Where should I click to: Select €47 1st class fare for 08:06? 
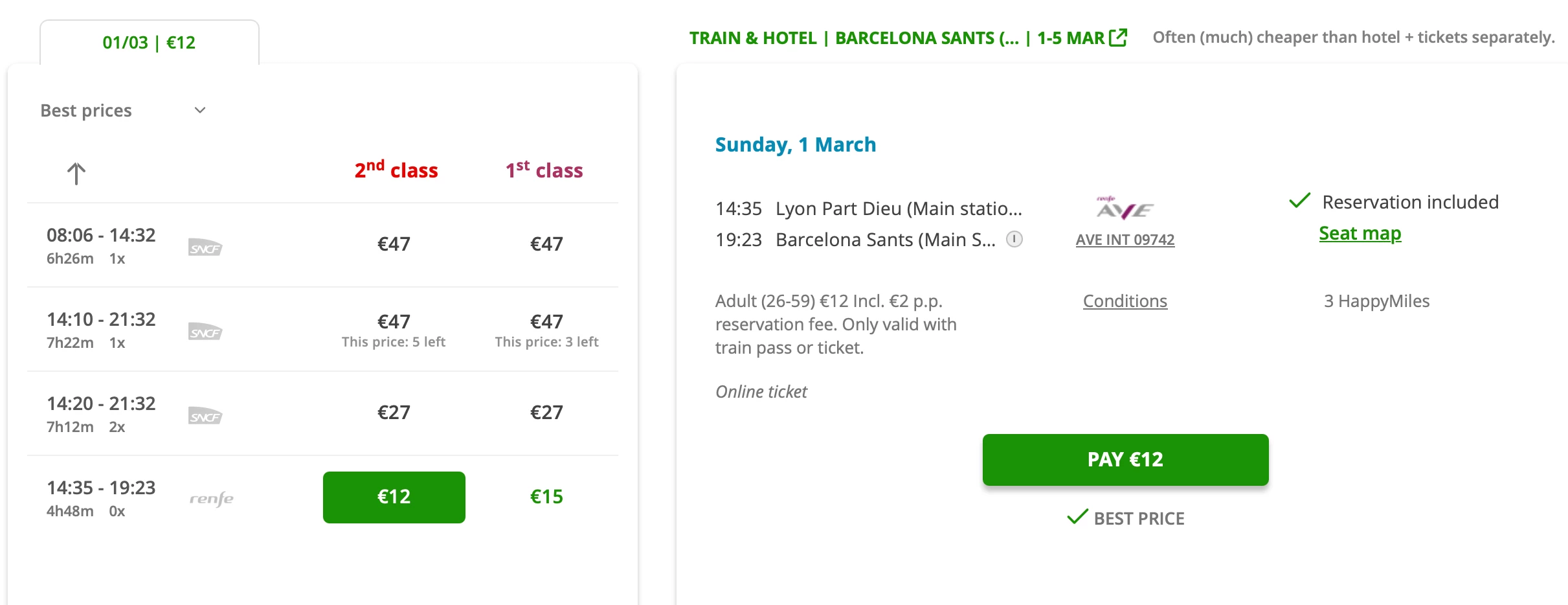click(x=546, y=244)
